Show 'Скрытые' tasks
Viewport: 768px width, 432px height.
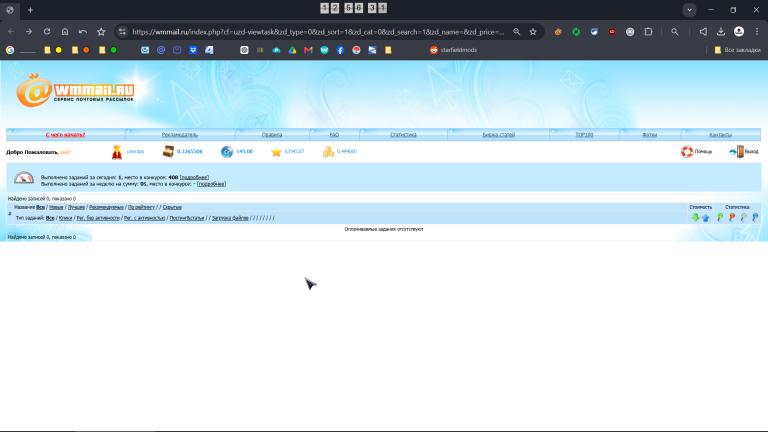pos(172,207)
